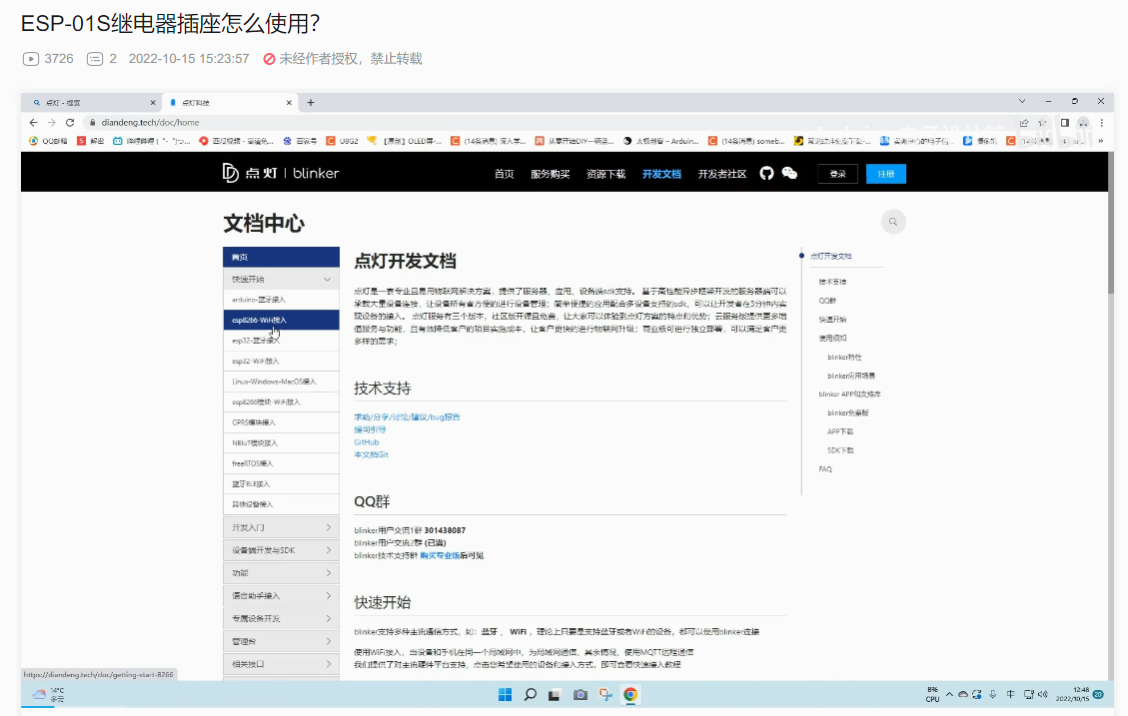Screen dimensions: 1128x716
Task: Jump to SDK下载 in right outline
Action: pos(840,450)
